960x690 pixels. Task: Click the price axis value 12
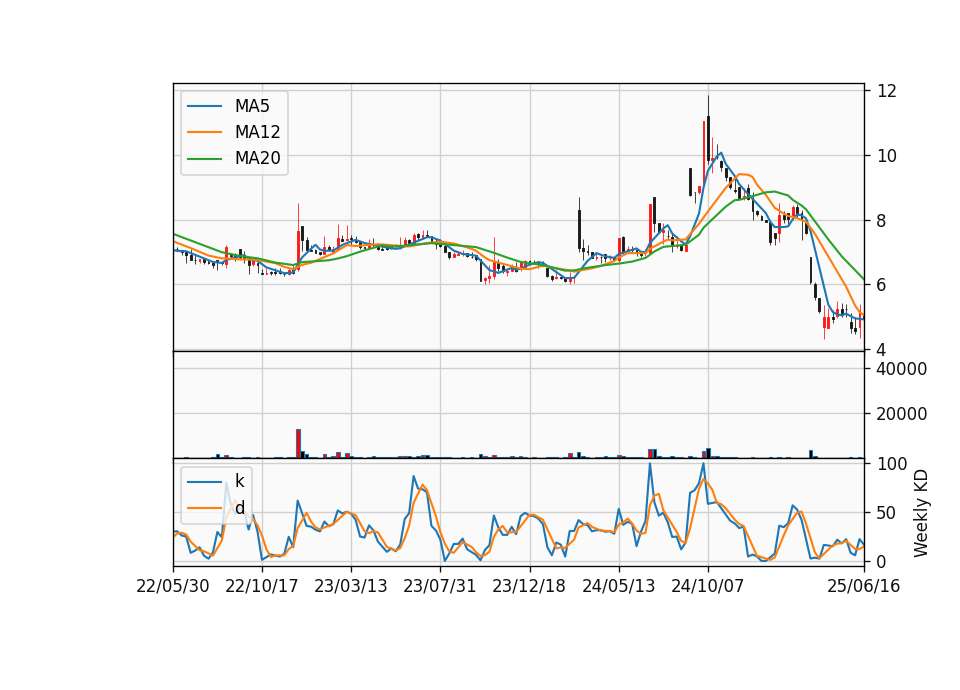pos(887,91)
